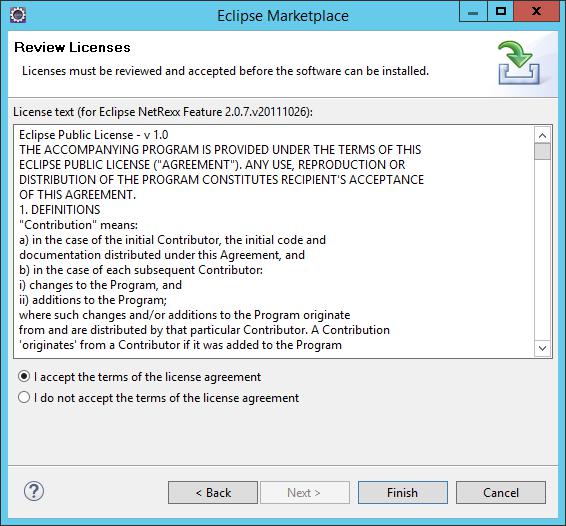Click the license text scroll up arrow
566x526 pixels.
coord(542,135)
